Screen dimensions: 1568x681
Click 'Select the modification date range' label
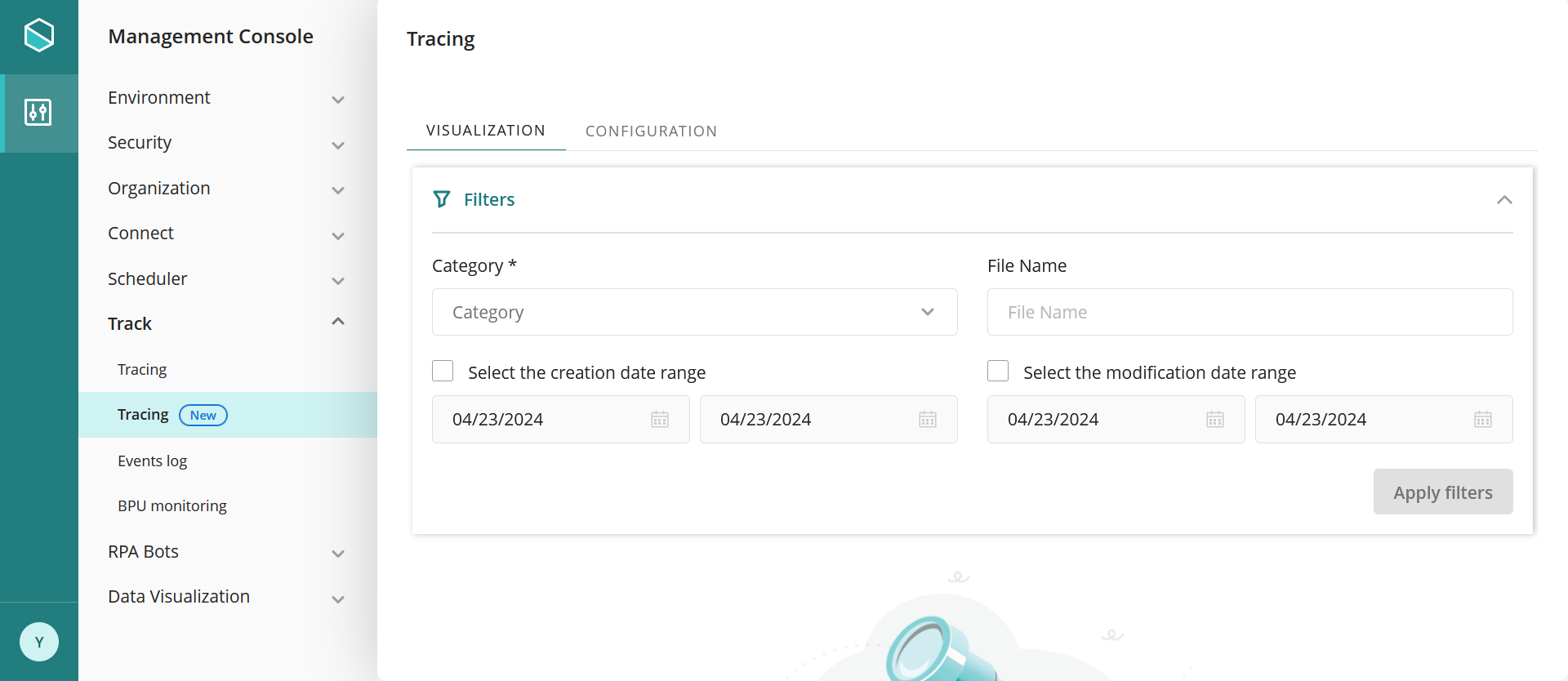(x=1160, y=373)
